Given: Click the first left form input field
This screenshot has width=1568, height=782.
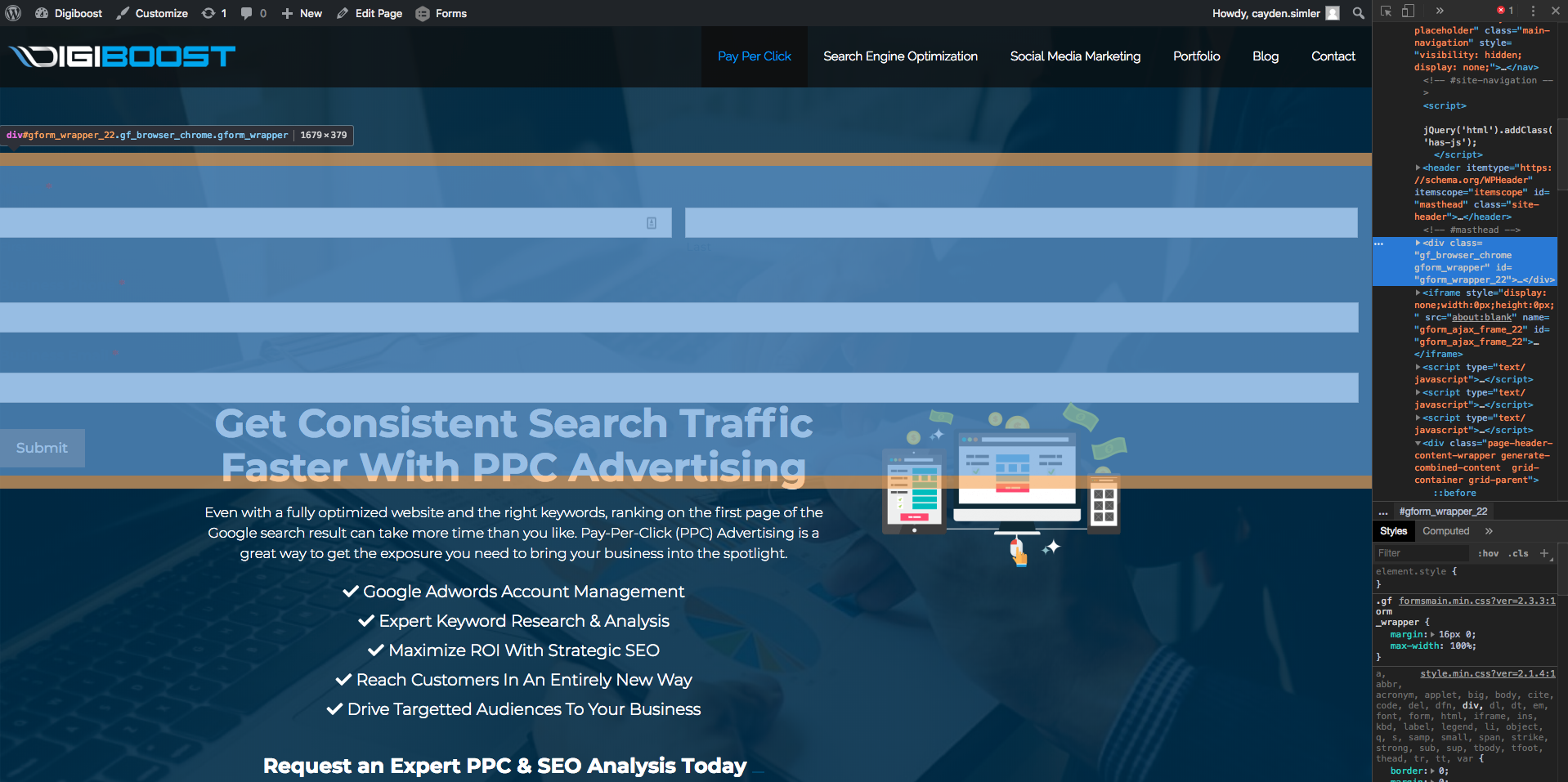Looking at the screenshot, I should tap(335, 223).
